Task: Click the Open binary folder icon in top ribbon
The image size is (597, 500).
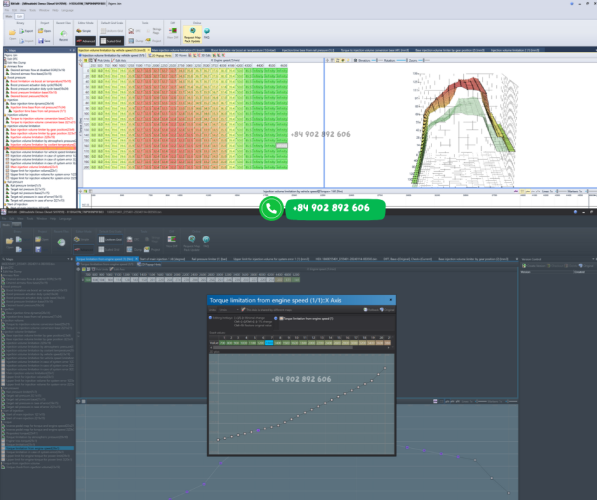Action: click(13, 34)
